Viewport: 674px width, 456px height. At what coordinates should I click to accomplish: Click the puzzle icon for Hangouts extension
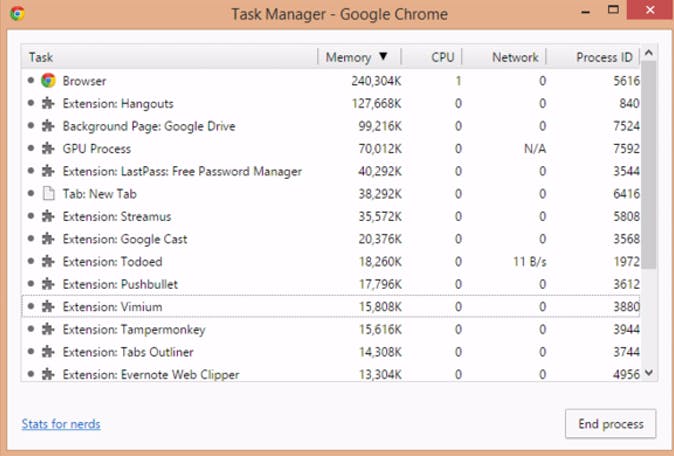pos(48,103)
